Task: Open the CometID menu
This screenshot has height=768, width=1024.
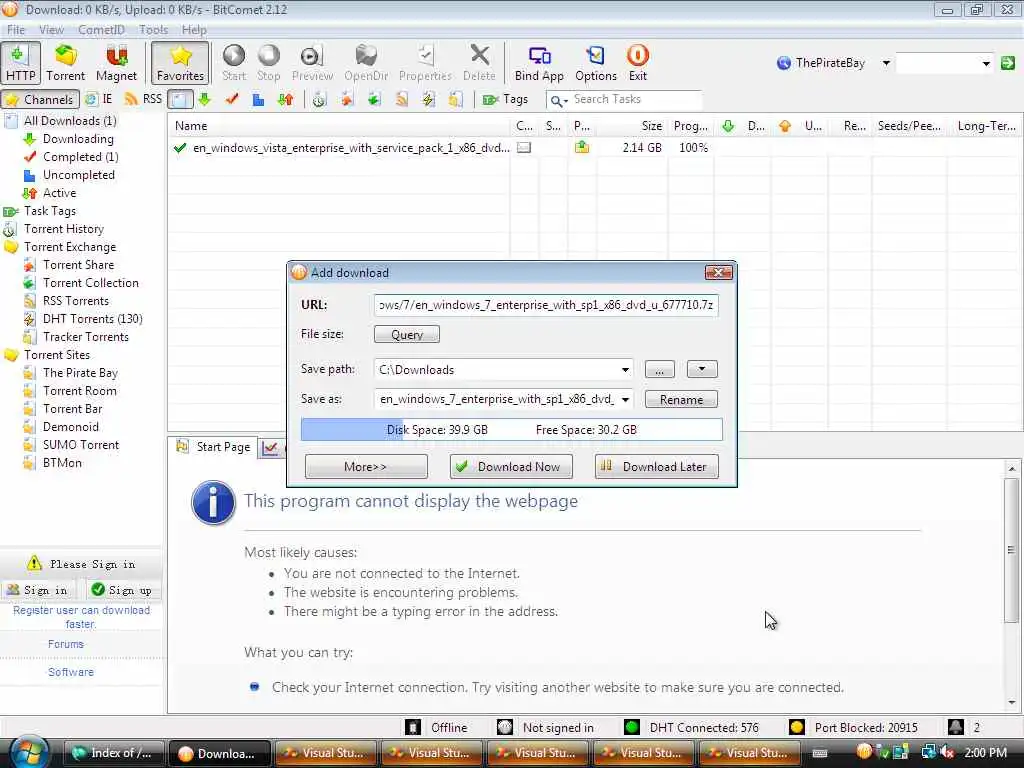Action: (x=101, y=29)
